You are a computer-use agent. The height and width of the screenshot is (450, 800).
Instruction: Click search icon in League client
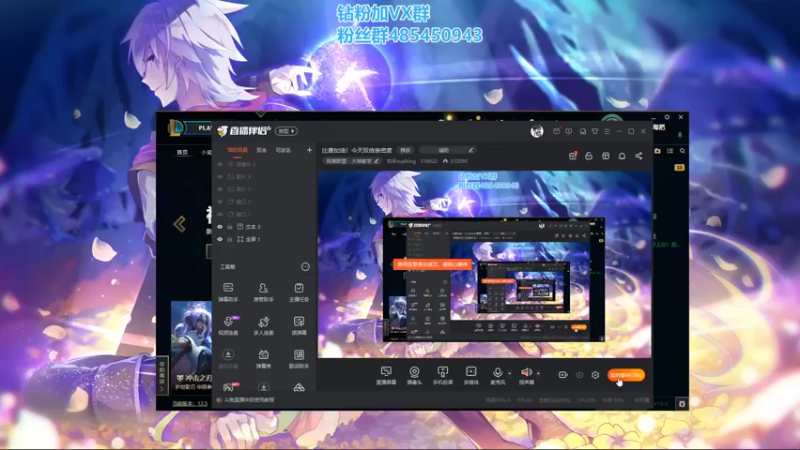coord(682,151)
